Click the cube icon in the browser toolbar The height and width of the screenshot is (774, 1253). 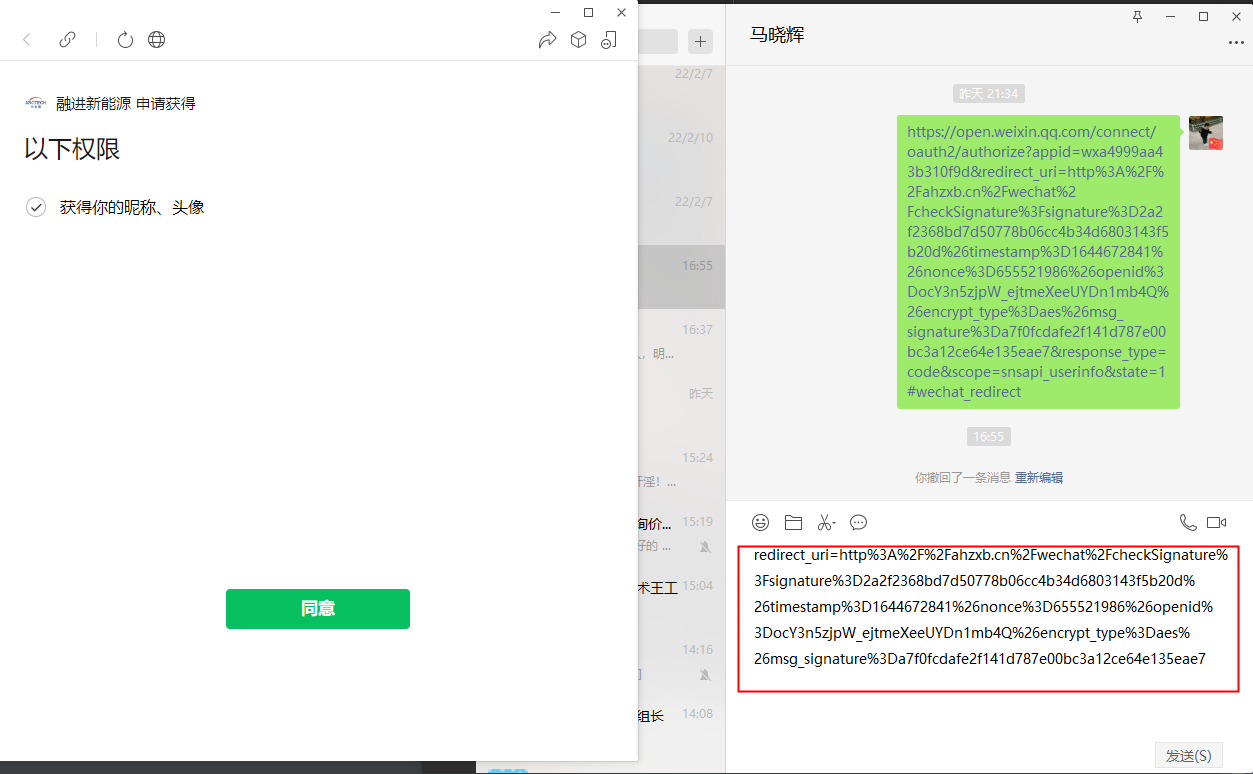578,40
